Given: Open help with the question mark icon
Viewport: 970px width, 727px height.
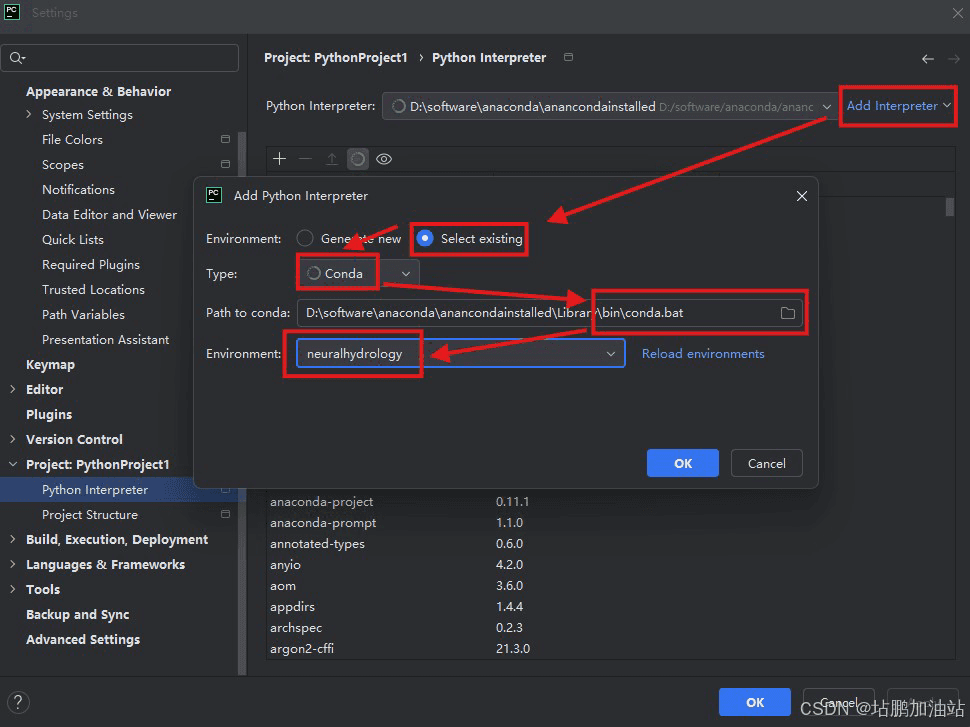Looking at the screenshot, I should click(x=18, y=702).
